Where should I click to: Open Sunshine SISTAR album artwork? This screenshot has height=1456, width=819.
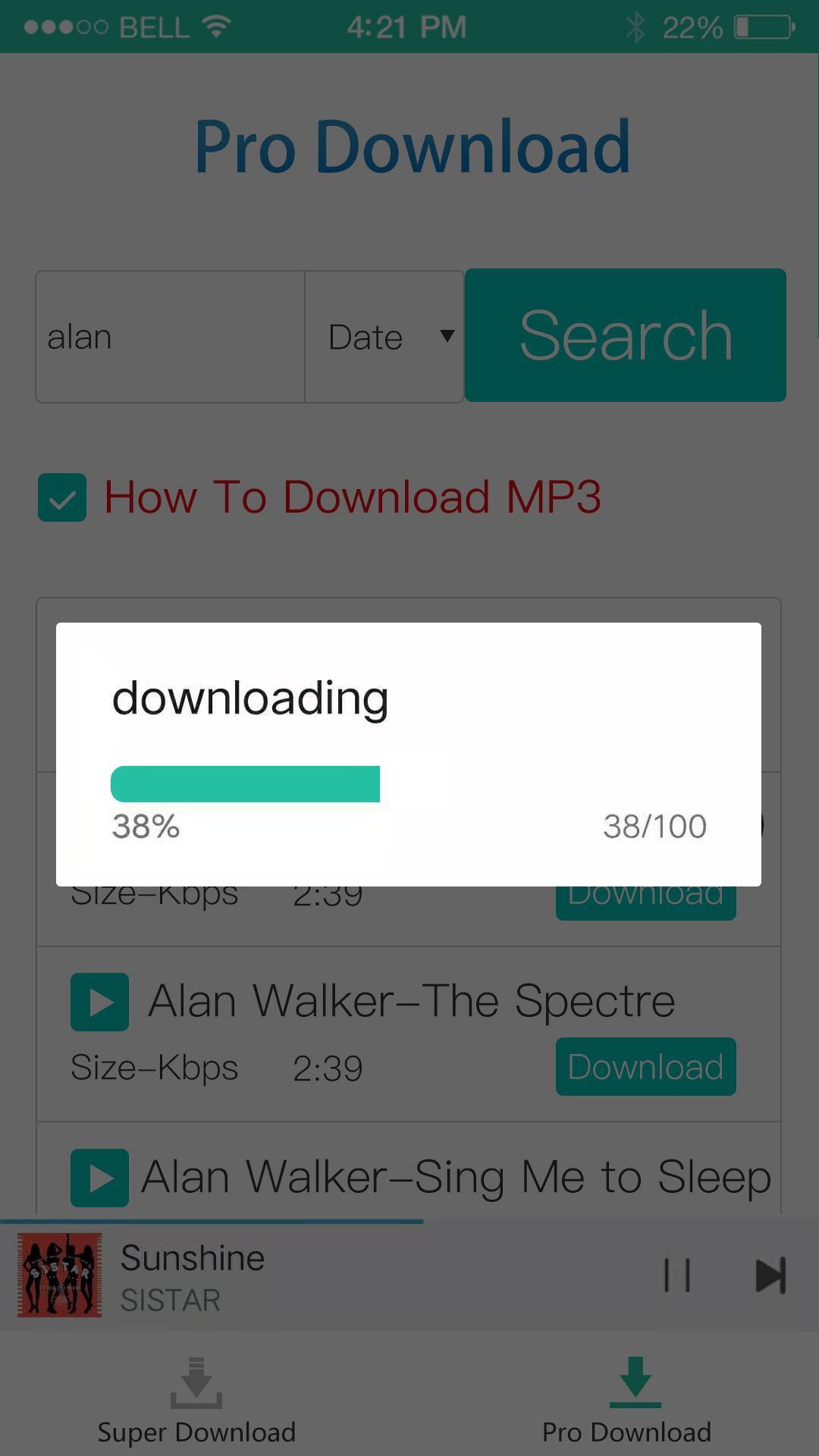click(59, 1275)
